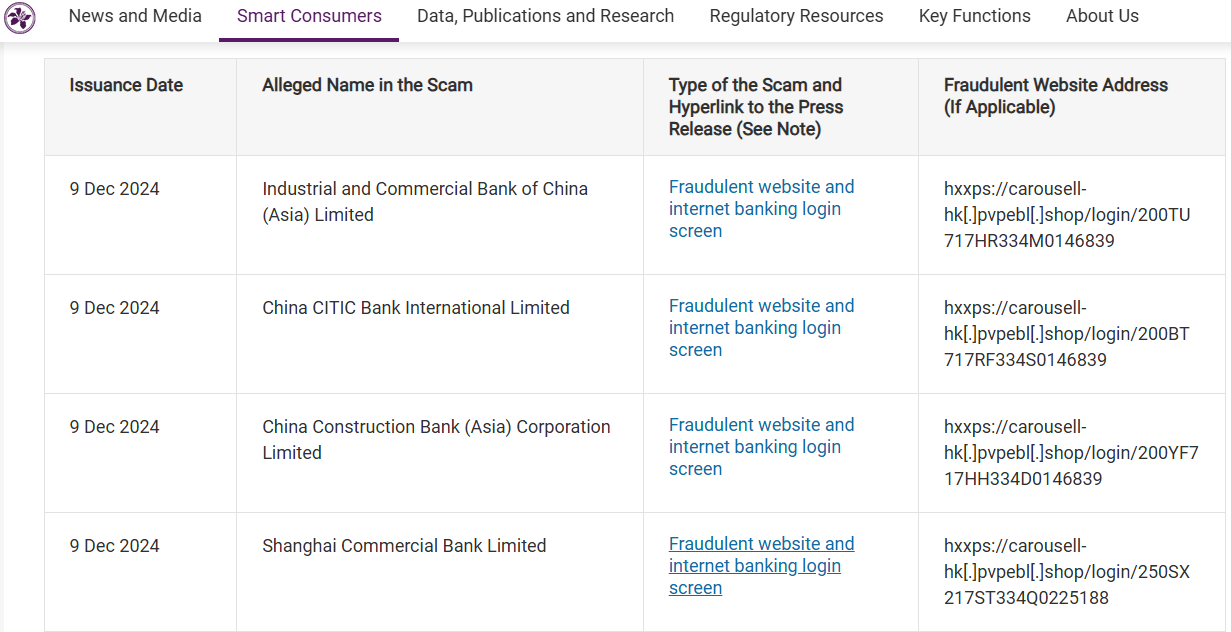Select the Shanghai Commercial Bank Limited name cell

pos(404,546)
